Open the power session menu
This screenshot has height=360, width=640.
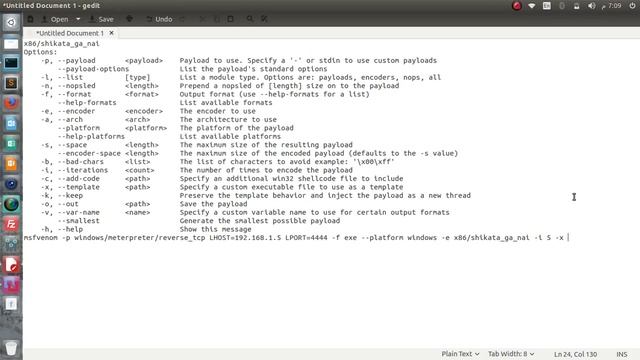(631, 6)
